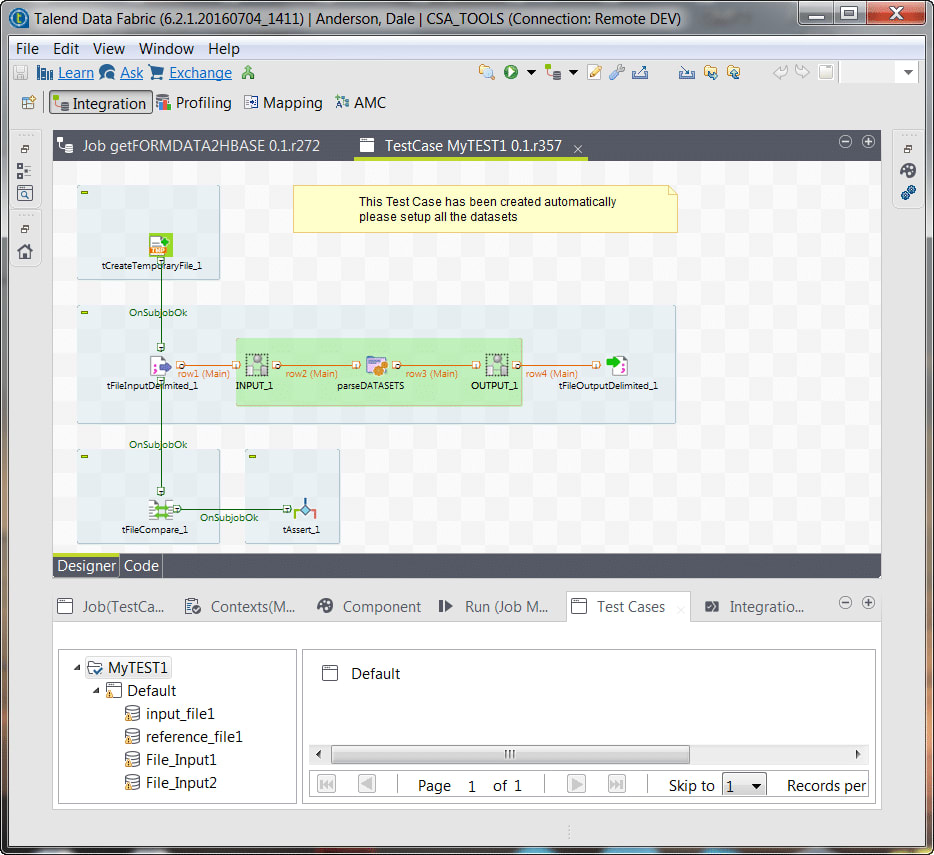Select the tFileCompare_1 component

click(160, 510)
